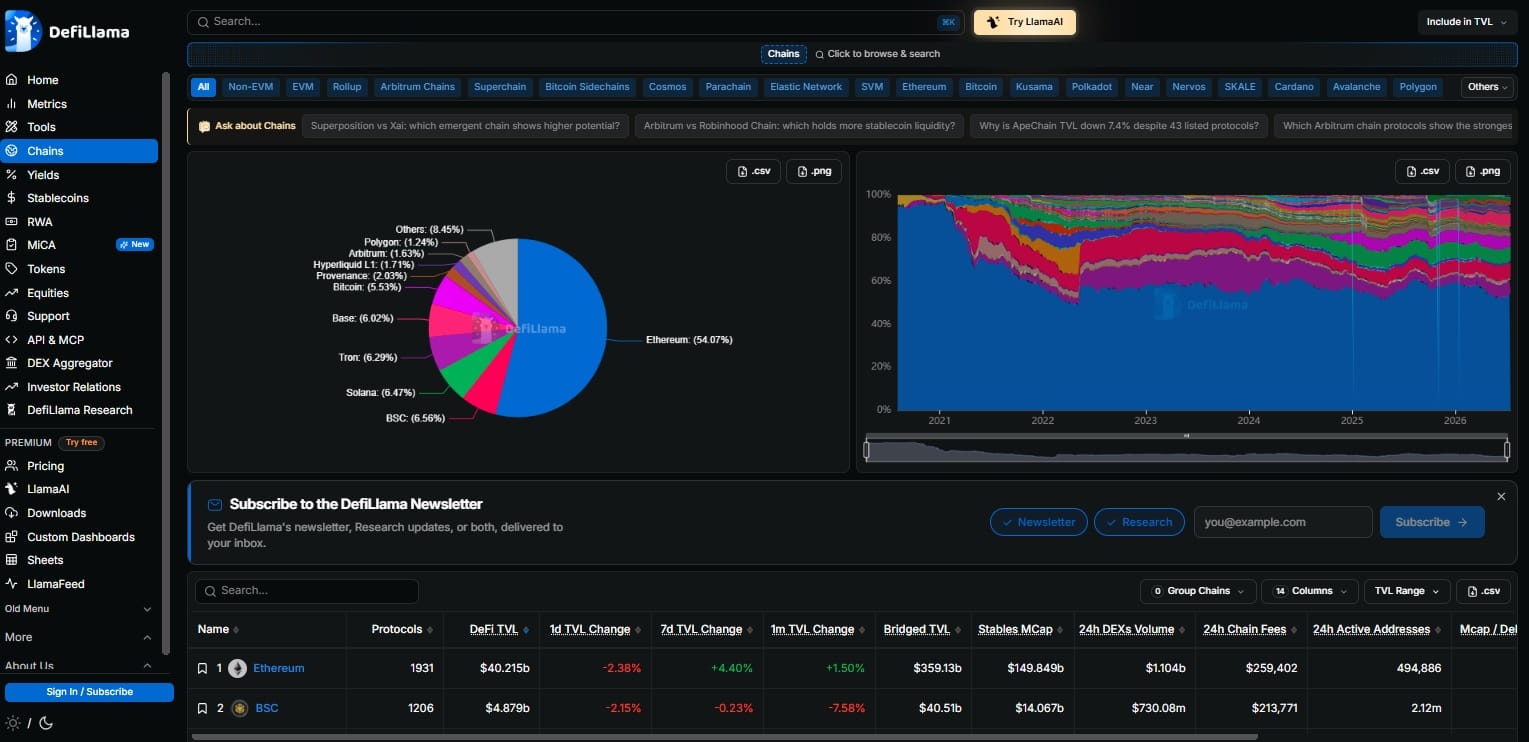Bookmark the Ethereum chain row

[203, 668]
